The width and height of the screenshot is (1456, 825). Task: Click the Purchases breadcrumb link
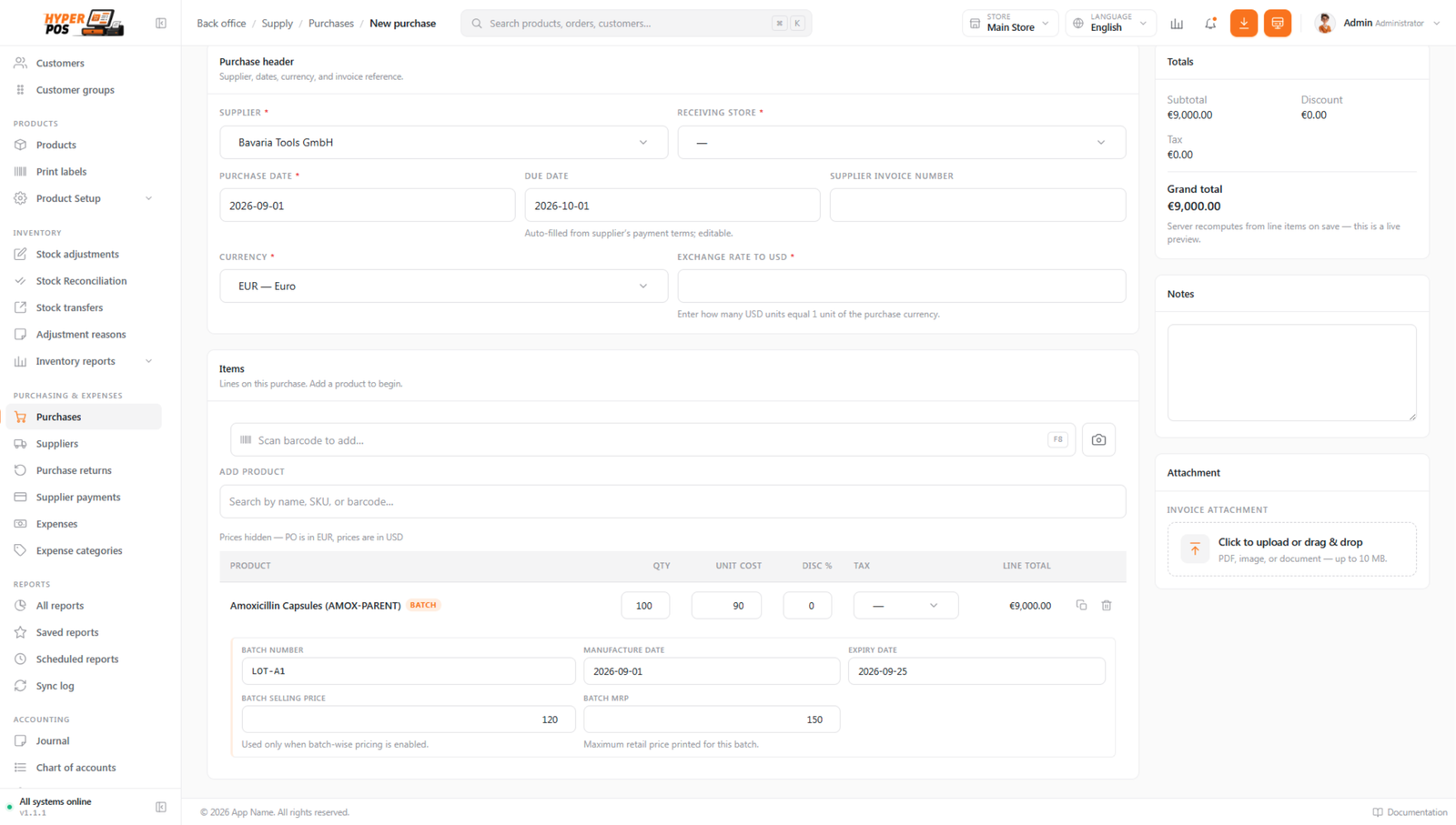330,24
